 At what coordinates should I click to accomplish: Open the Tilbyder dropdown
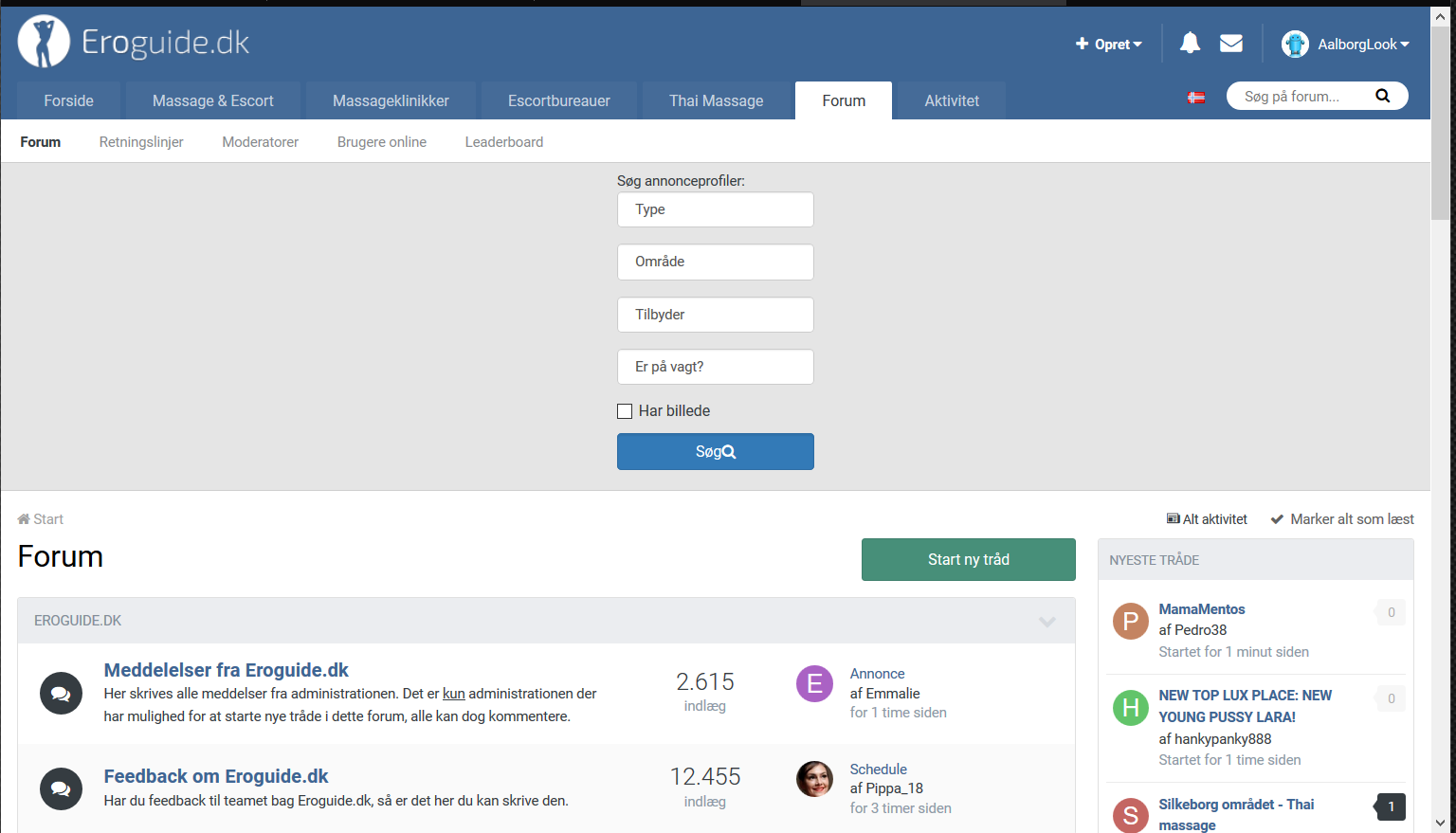tap(716, 315)
